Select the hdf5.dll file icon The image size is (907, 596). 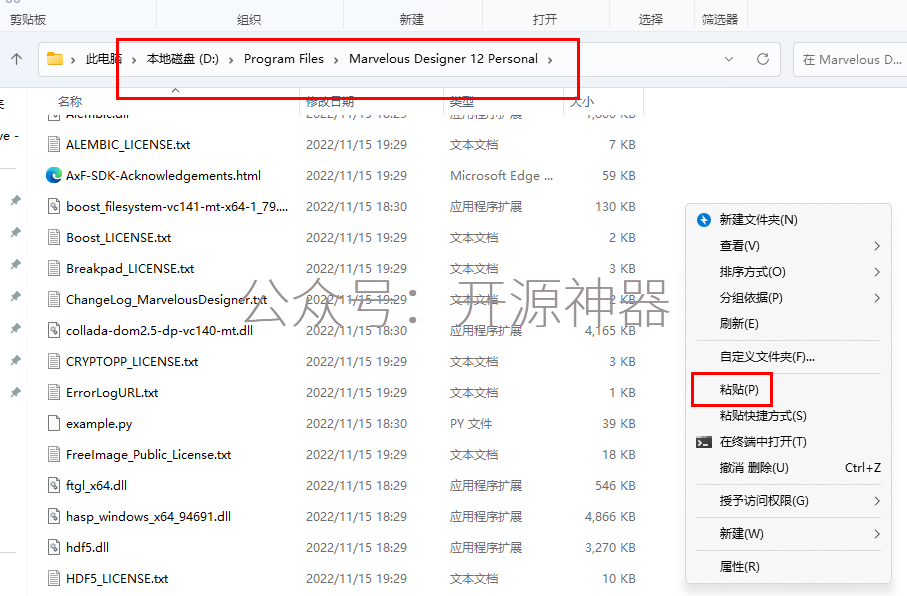54,547
